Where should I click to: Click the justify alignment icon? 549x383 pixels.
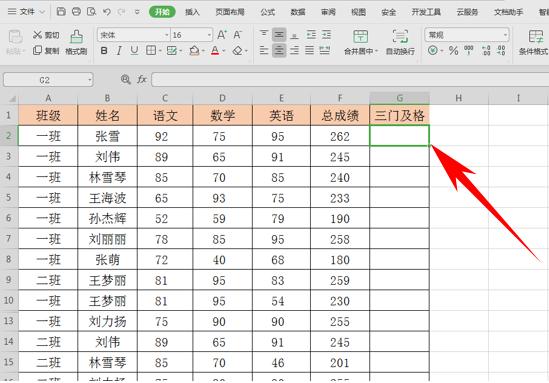click(310, 50)
